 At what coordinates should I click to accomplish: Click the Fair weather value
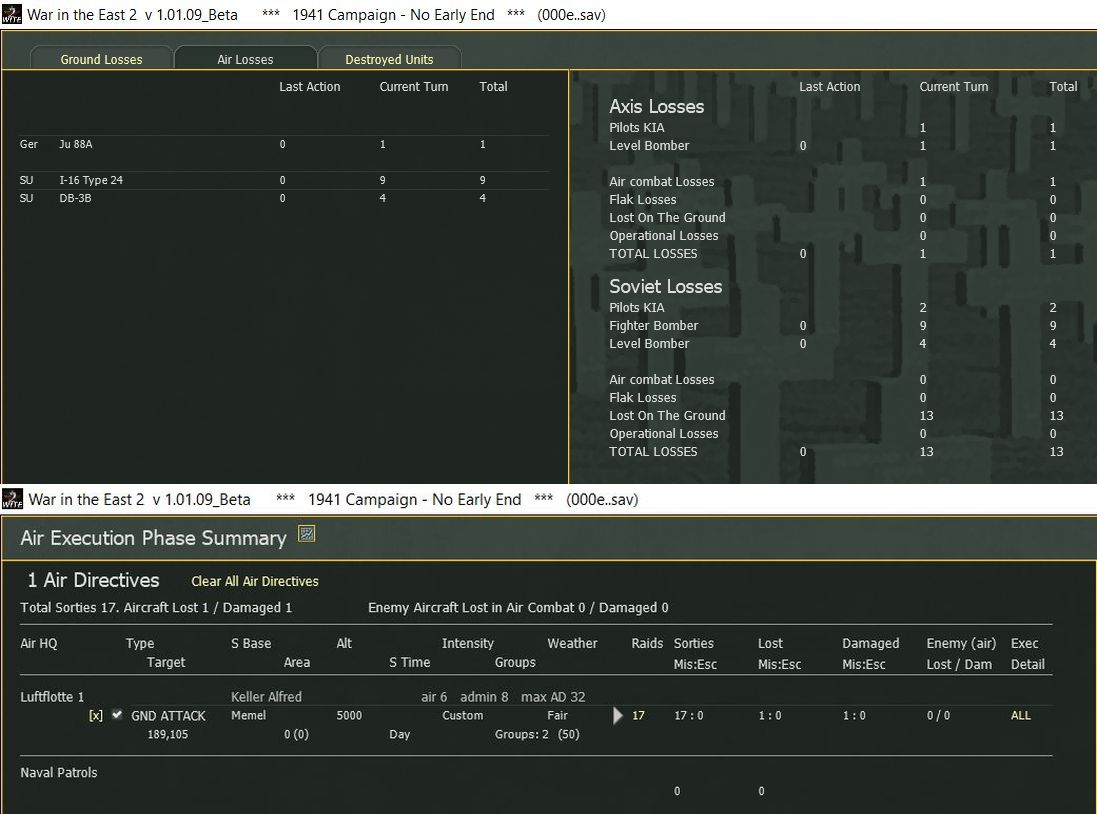pos(558,715)
